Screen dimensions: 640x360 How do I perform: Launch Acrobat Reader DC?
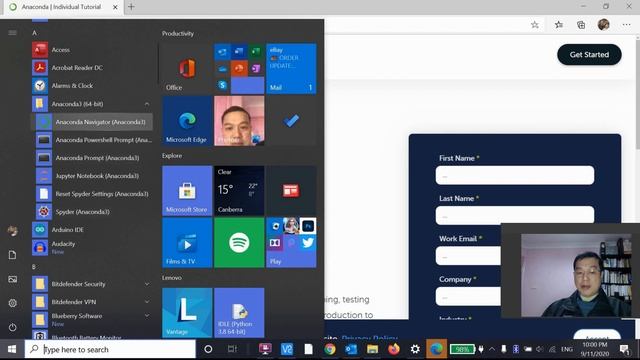92,68
